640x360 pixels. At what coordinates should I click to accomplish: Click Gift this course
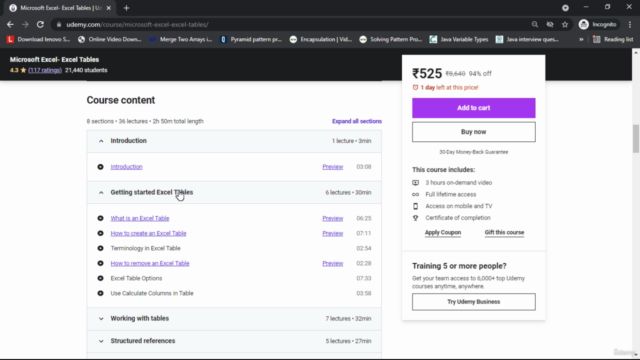pyautogui.click(x=504, y=232)
